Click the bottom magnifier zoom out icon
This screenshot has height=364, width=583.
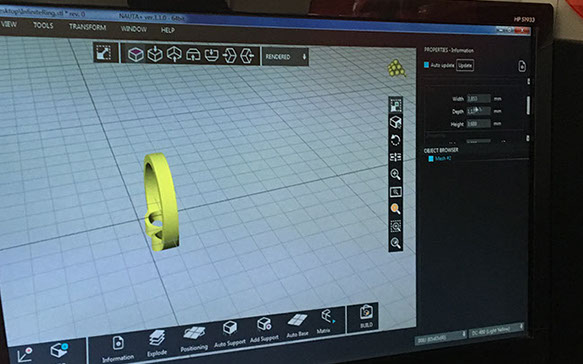click(395, 243)
